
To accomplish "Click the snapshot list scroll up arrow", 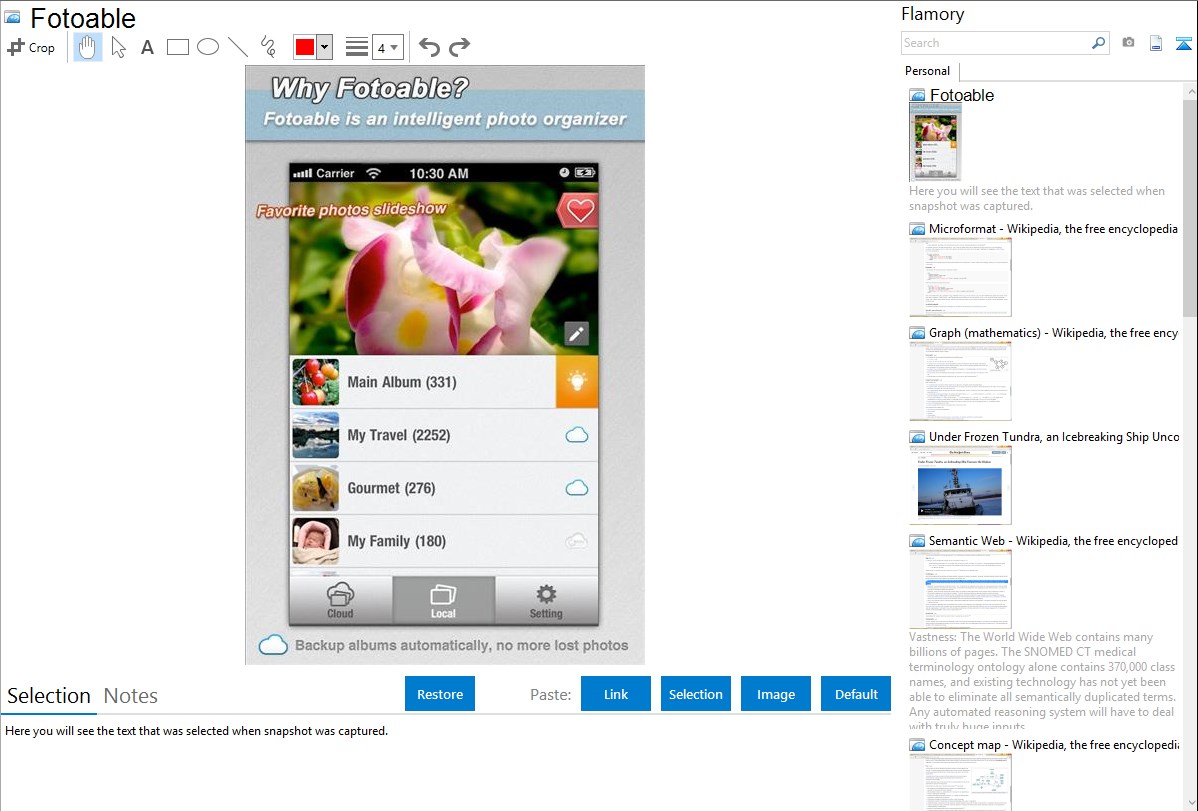I will (x=1191, y=91).
